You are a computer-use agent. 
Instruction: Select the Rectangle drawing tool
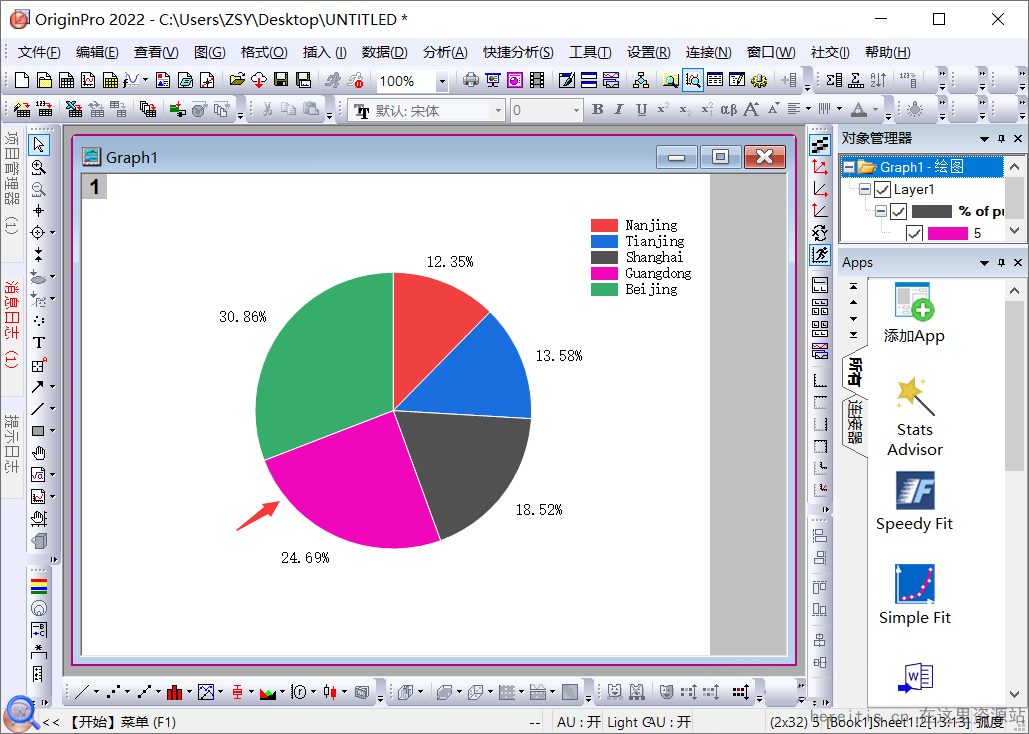37,431
